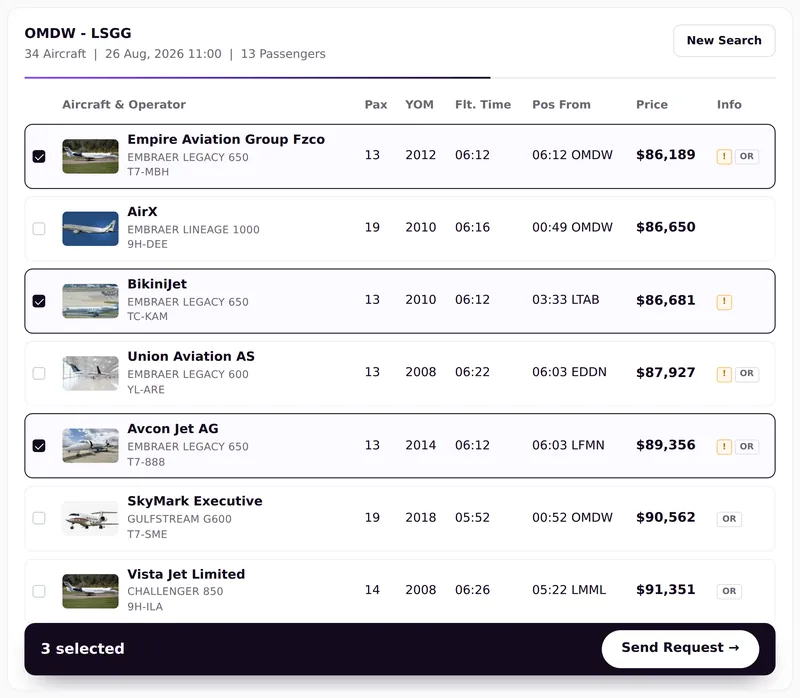This screenshot has width=800, height=698.
Task: Click the Price column header
Action: [x=652, y=105]
